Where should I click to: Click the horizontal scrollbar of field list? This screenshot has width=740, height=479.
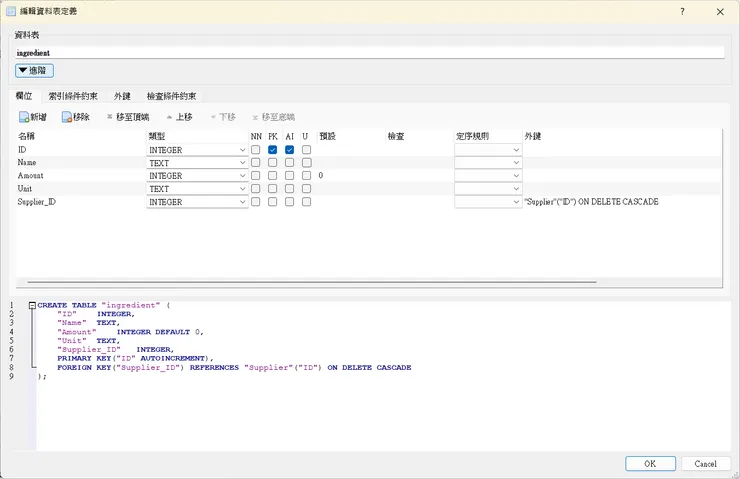[311, 282]
